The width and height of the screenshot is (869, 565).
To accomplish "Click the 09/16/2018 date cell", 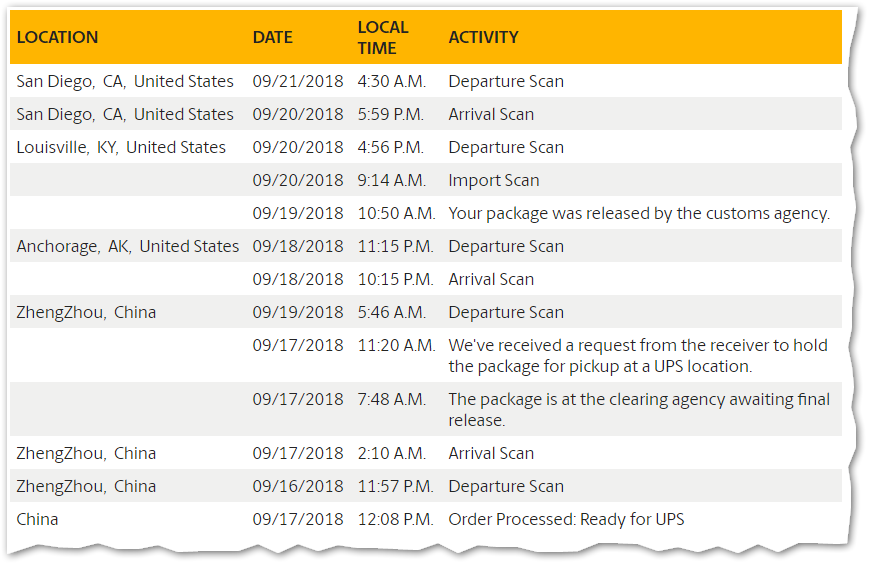I will [x=298, y=486].
